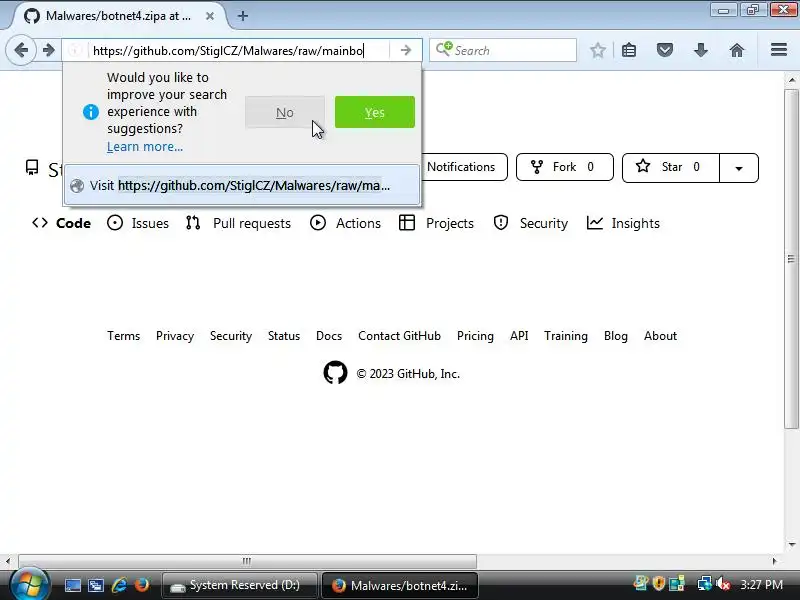Screen dimensions: 800x600
Task: Choose the Visit github.com suggestion row
Action: point(242,185)
